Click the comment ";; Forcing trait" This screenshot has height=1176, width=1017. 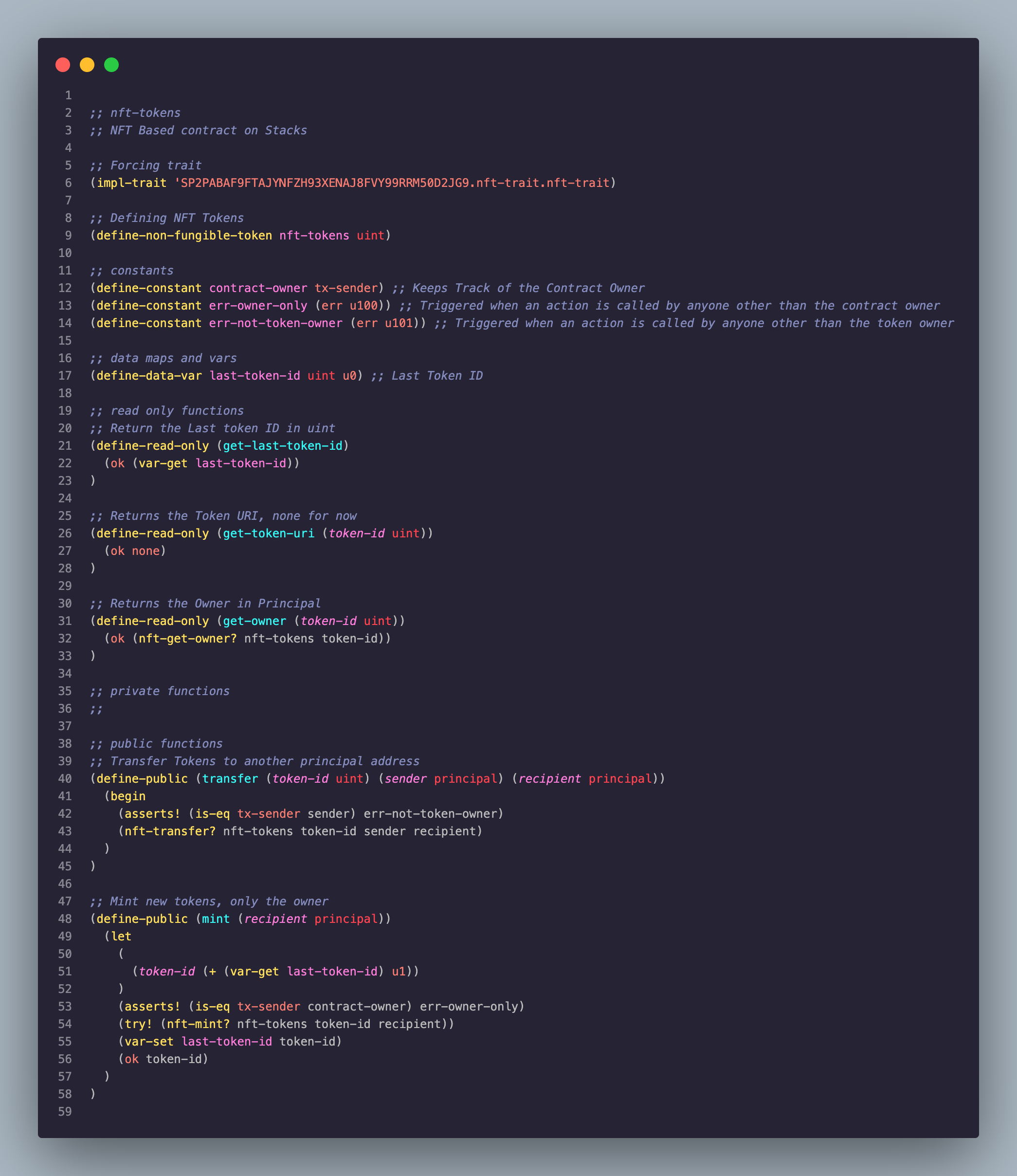click(145, 165)
